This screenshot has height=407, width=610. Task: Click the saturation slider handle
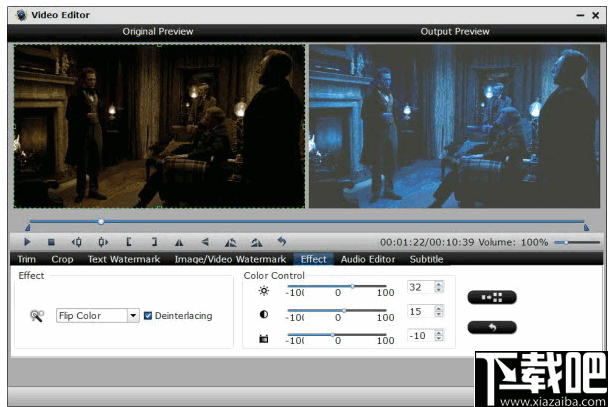click(333, 335)
